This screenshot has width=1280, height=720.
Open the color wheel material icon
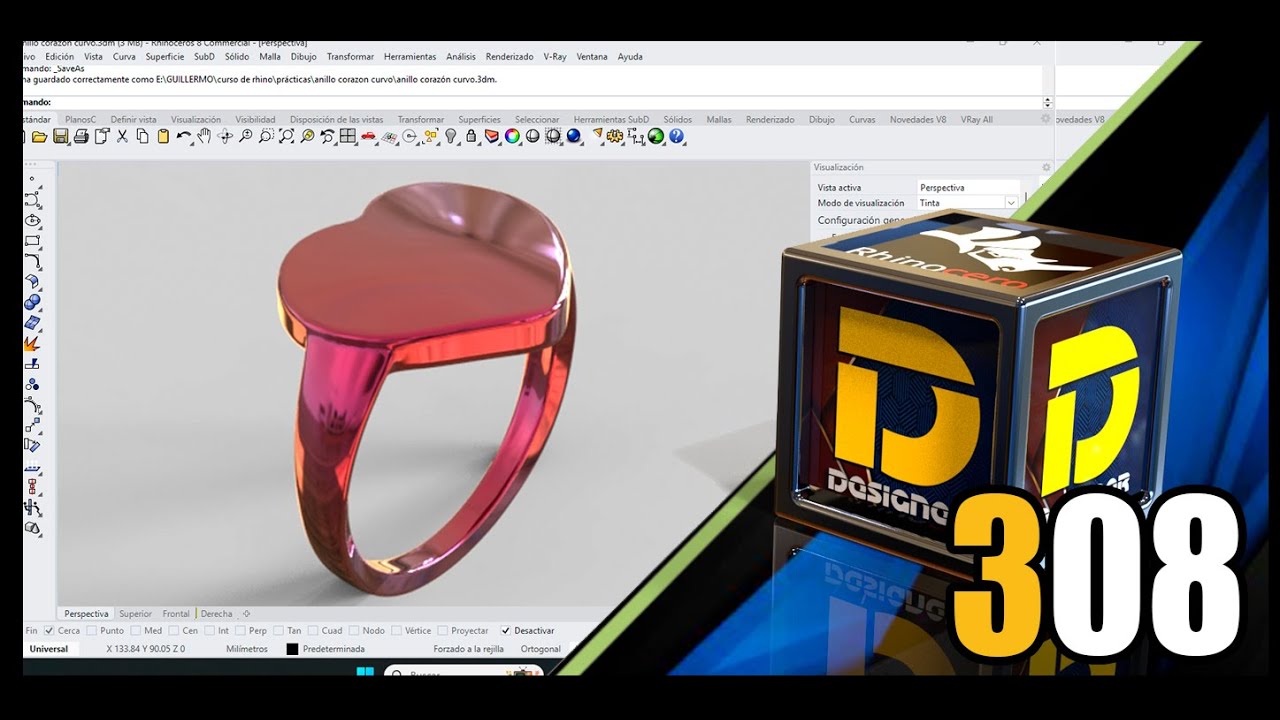point(512,136)
